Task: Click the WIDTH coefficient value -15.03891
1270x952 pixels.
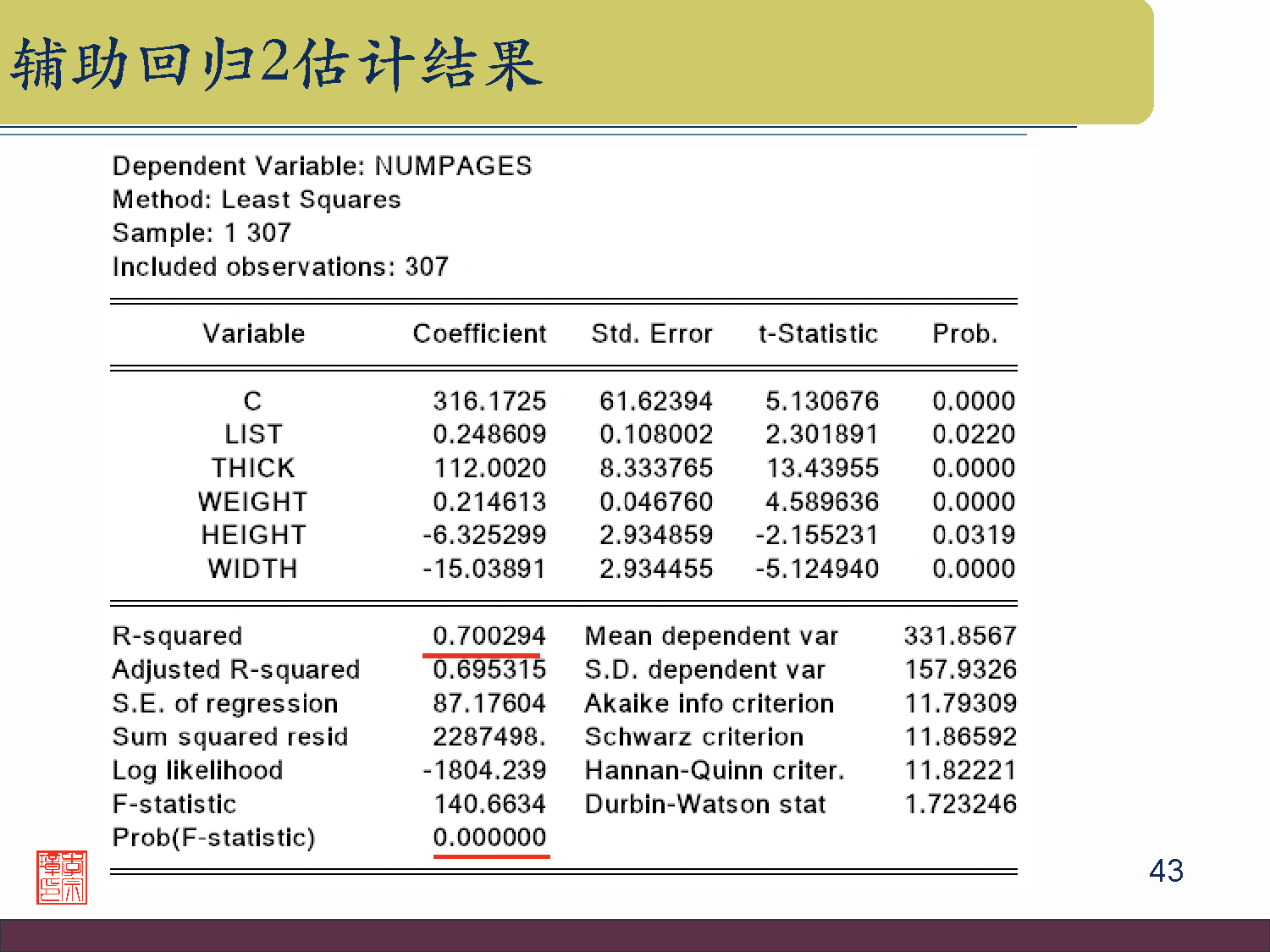Action: click(484, 569)
